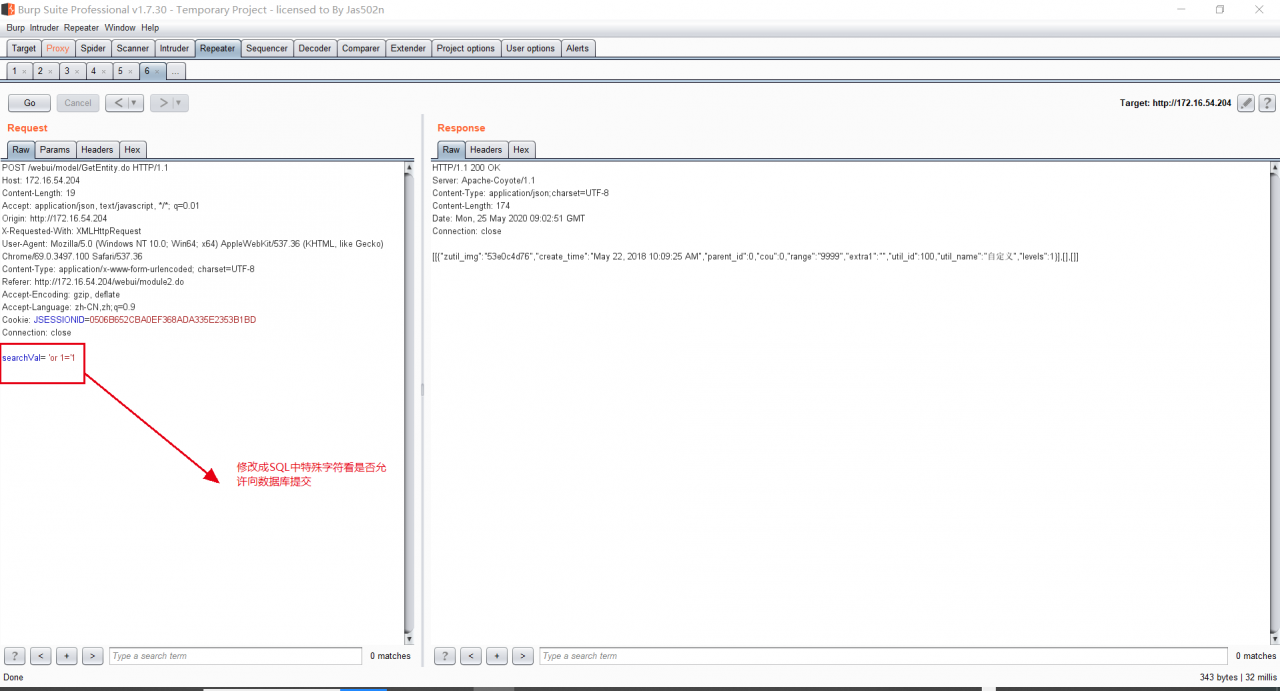The width and height of the screenshot is (1280, 691).
Task: Go to previous match in request search
Action: tap(41, 656)
